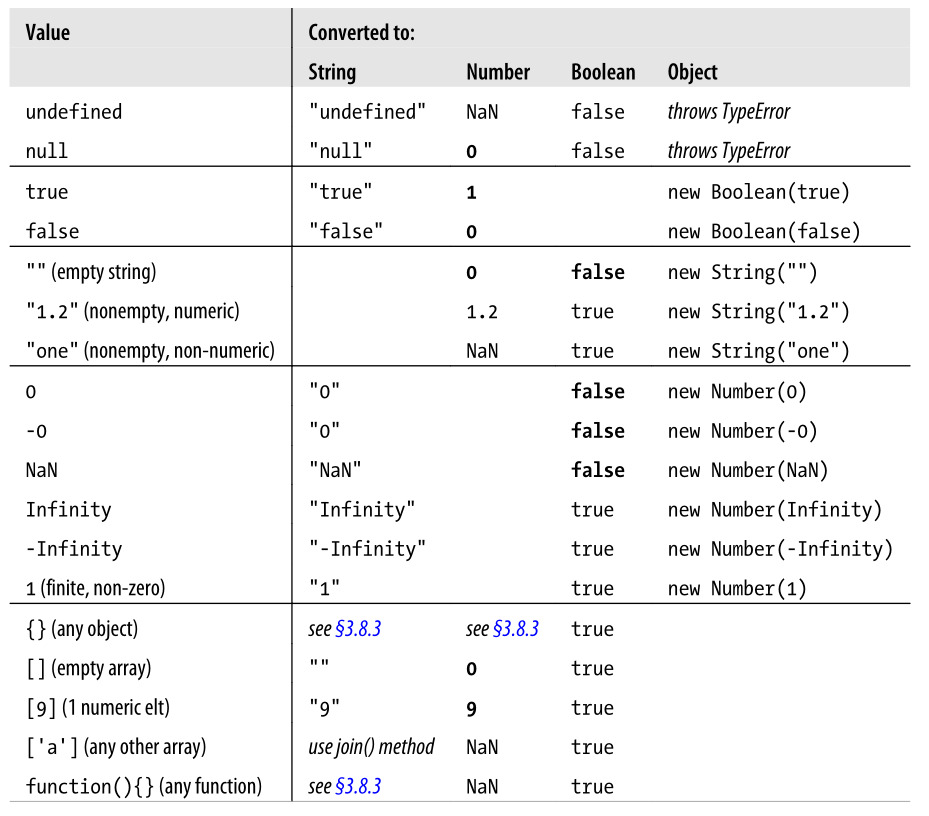Screen dimensions: 929x816
Task: Select the undefined value cell
Action: click(73, 112)
